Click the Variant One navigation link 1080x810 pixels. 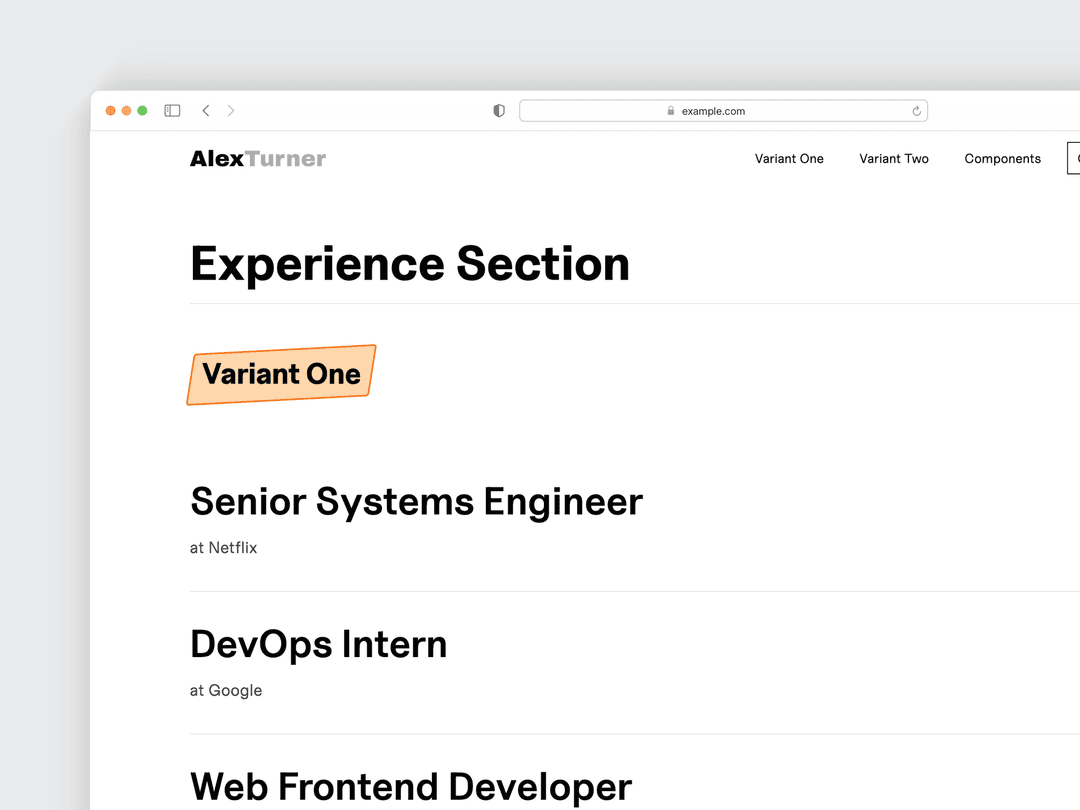[789, 158]
